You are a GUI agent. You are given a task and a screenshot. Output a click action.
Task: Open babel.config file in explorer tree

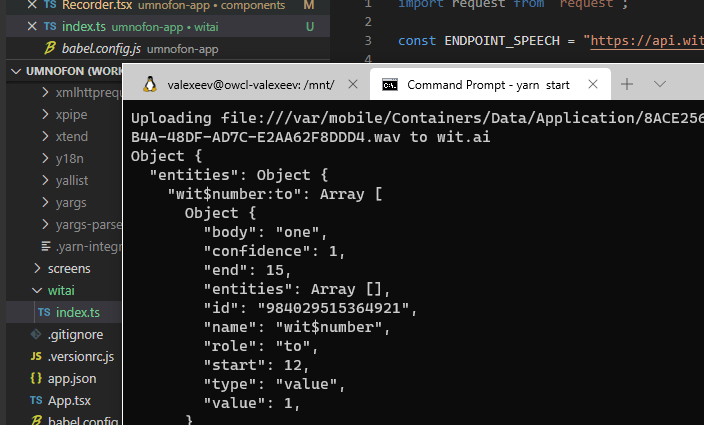[83, 421]
